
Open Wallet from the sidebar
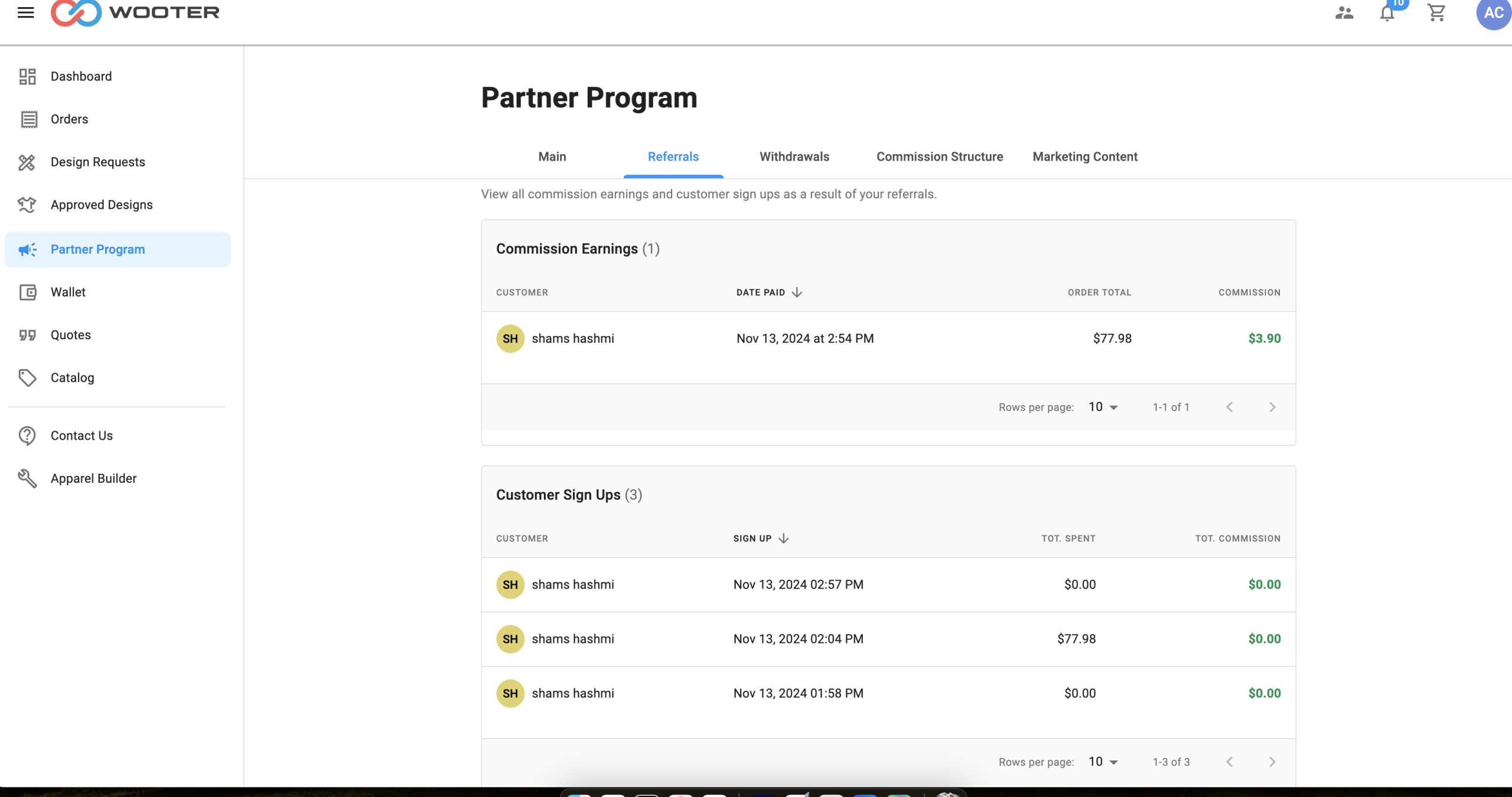coord(68,292)
